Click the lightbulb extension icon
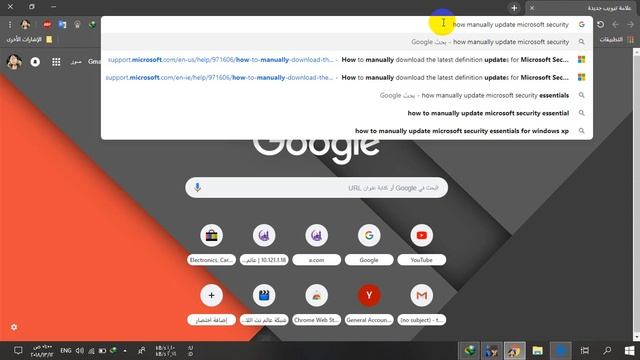 pyautogui.click(x=77, y=24)
